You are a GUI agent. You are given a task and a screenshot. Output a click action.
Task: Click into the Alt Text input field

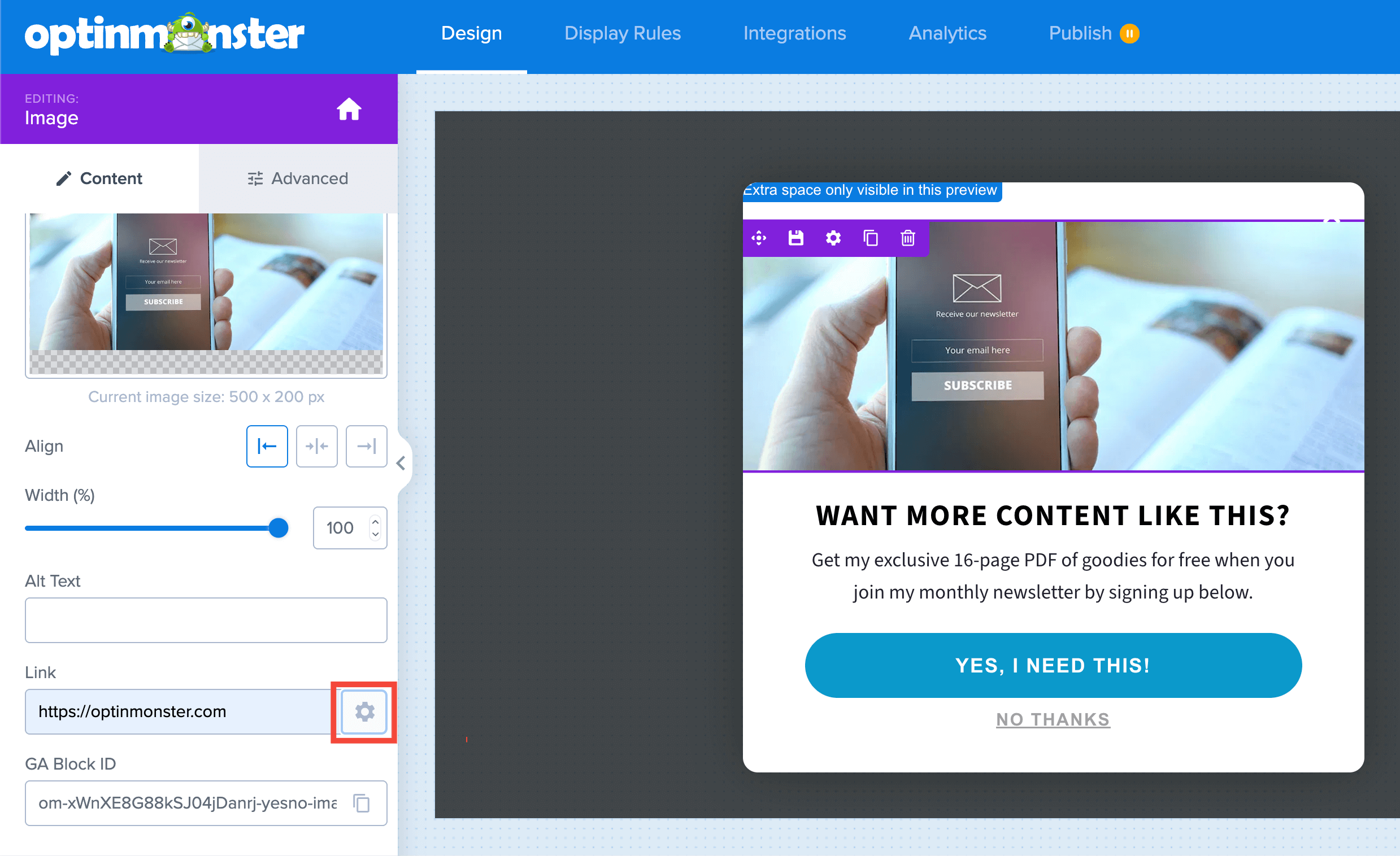pyautogui.click(x=206, y=620)
